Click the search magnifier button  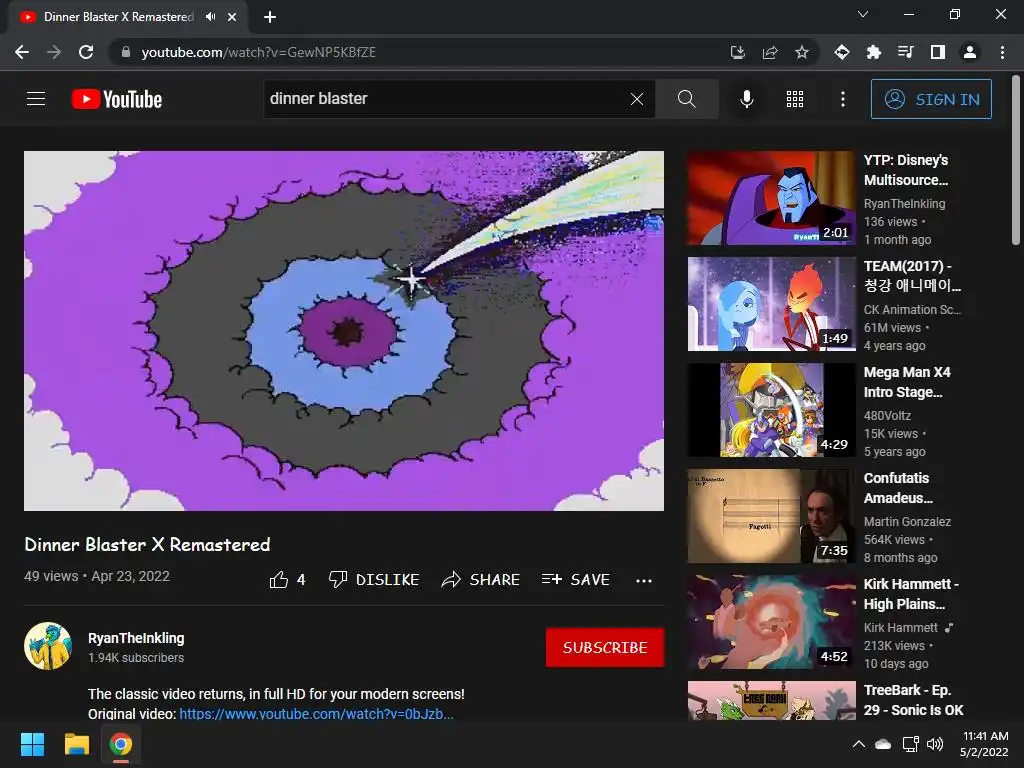coord(686,99)
